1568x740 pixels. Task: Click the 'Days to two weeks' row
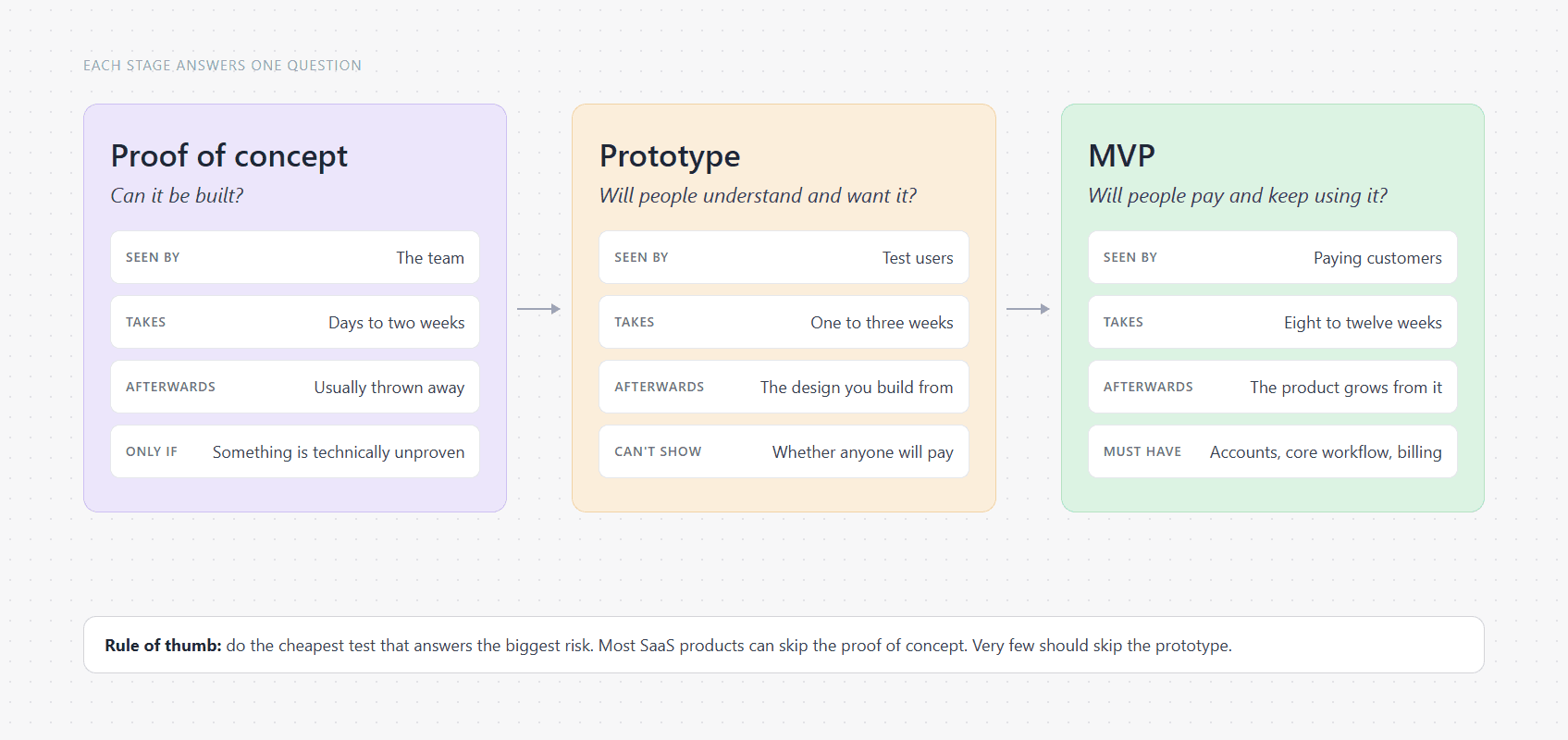[x=295, y=322]
